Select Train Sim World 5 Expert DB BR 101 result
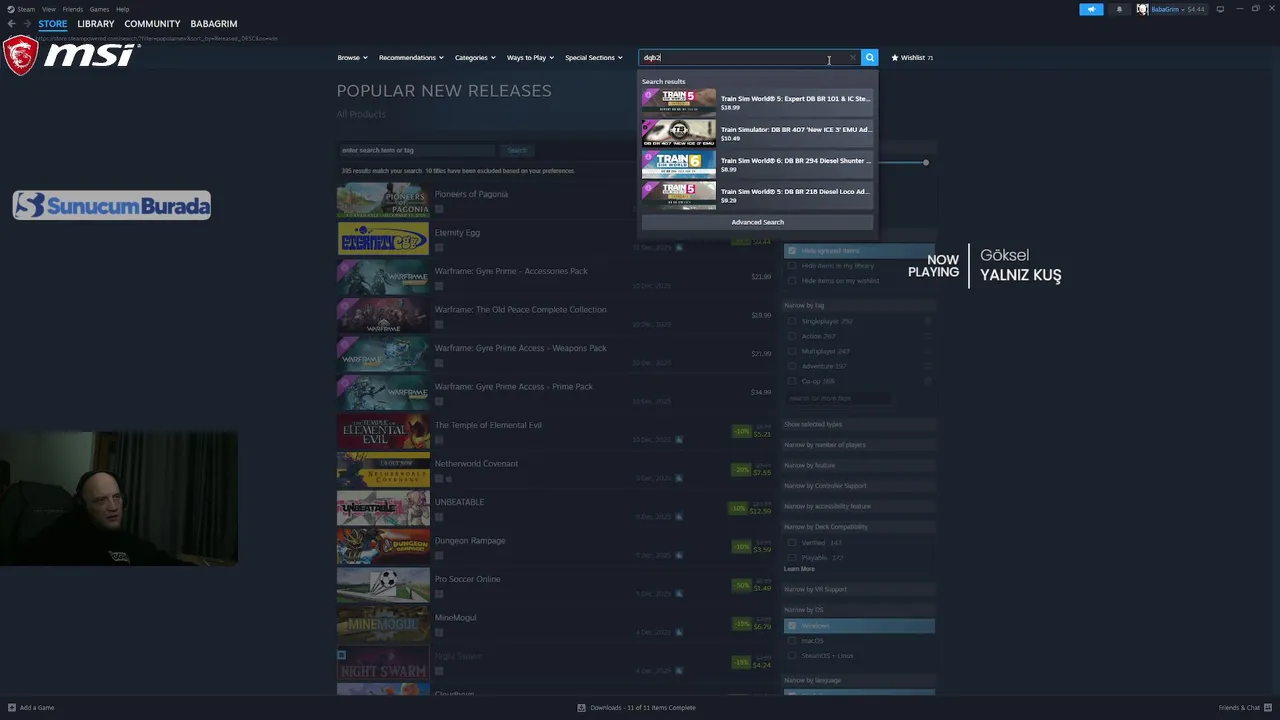Viewport: 1280px width, 720px height. point(757,101)
